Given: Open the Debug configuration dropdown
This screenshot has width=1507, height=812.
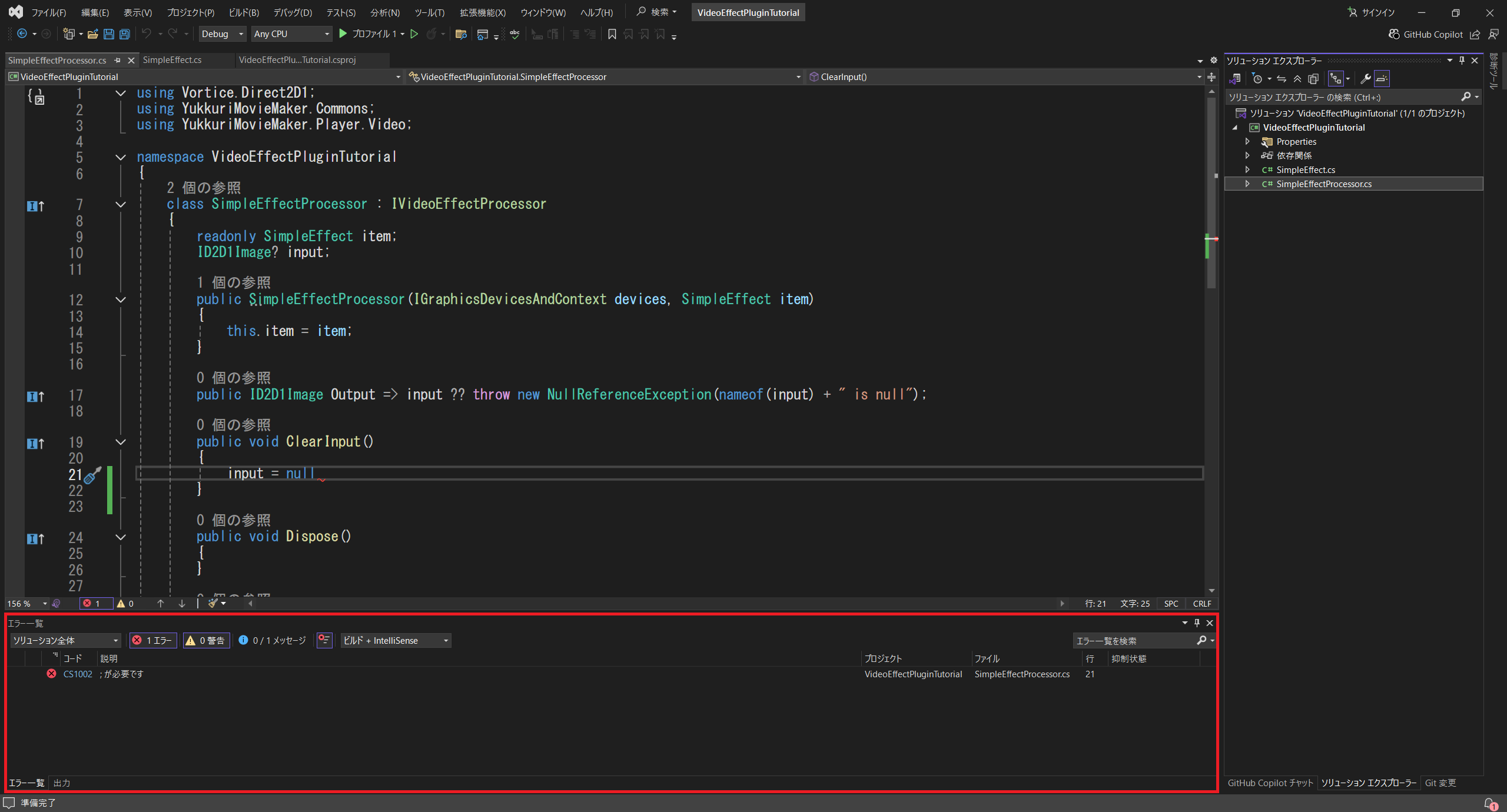Looking at the screenshot, I should (223, 34).
